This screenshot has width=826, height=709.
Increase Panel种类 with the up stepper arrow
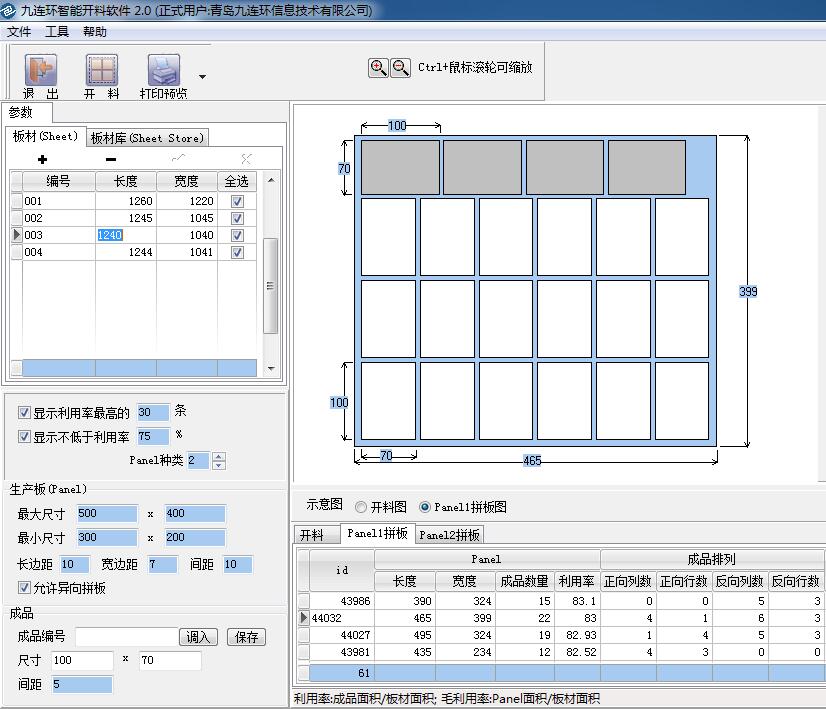pyautogui.click(x=218, y=455)
